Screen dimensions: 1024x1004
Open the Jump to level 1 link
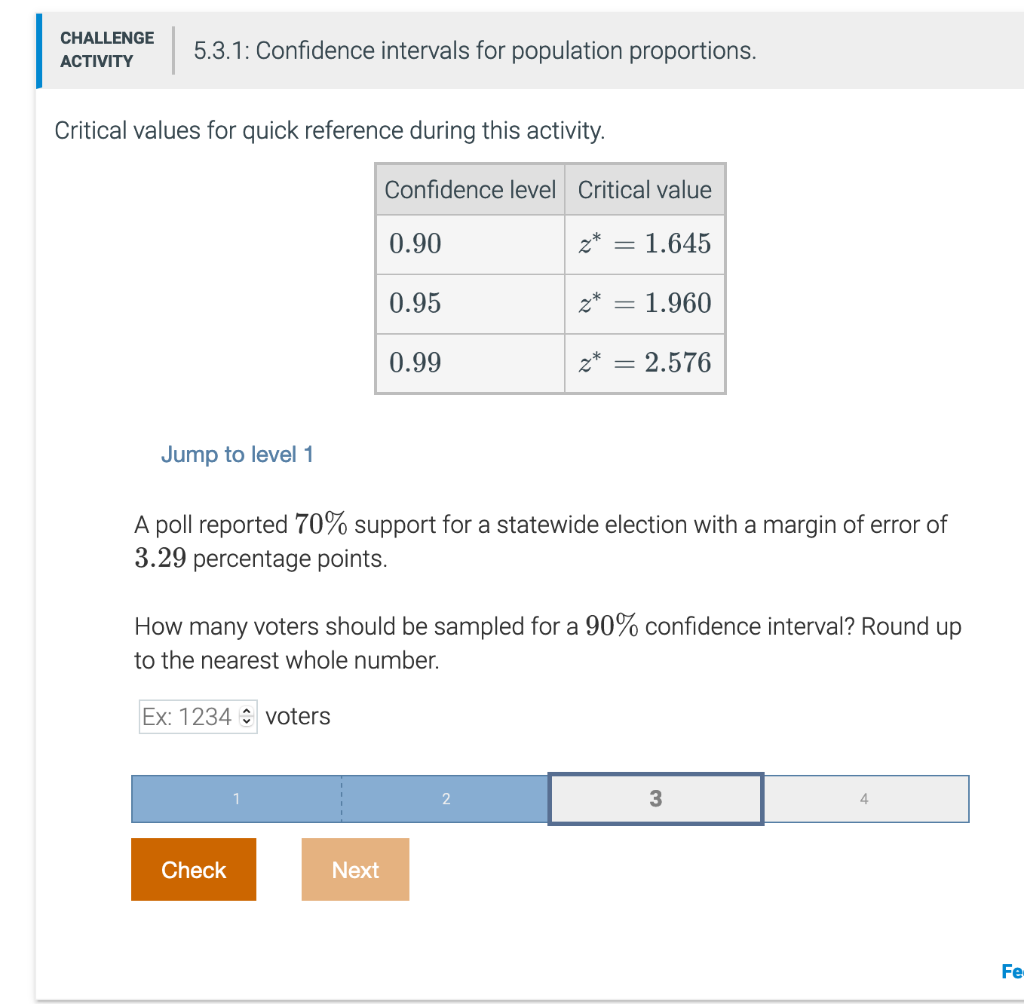(x=236, y=454)
